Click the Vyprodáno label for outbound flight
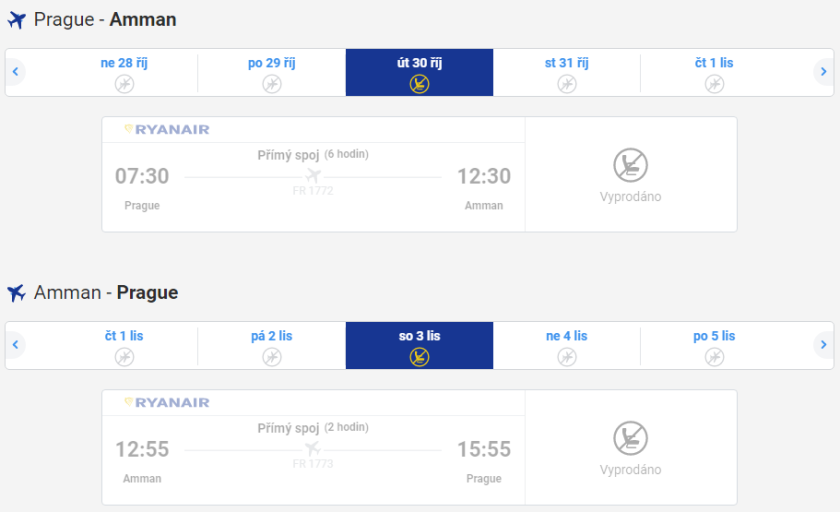 [x=630, y=197]
